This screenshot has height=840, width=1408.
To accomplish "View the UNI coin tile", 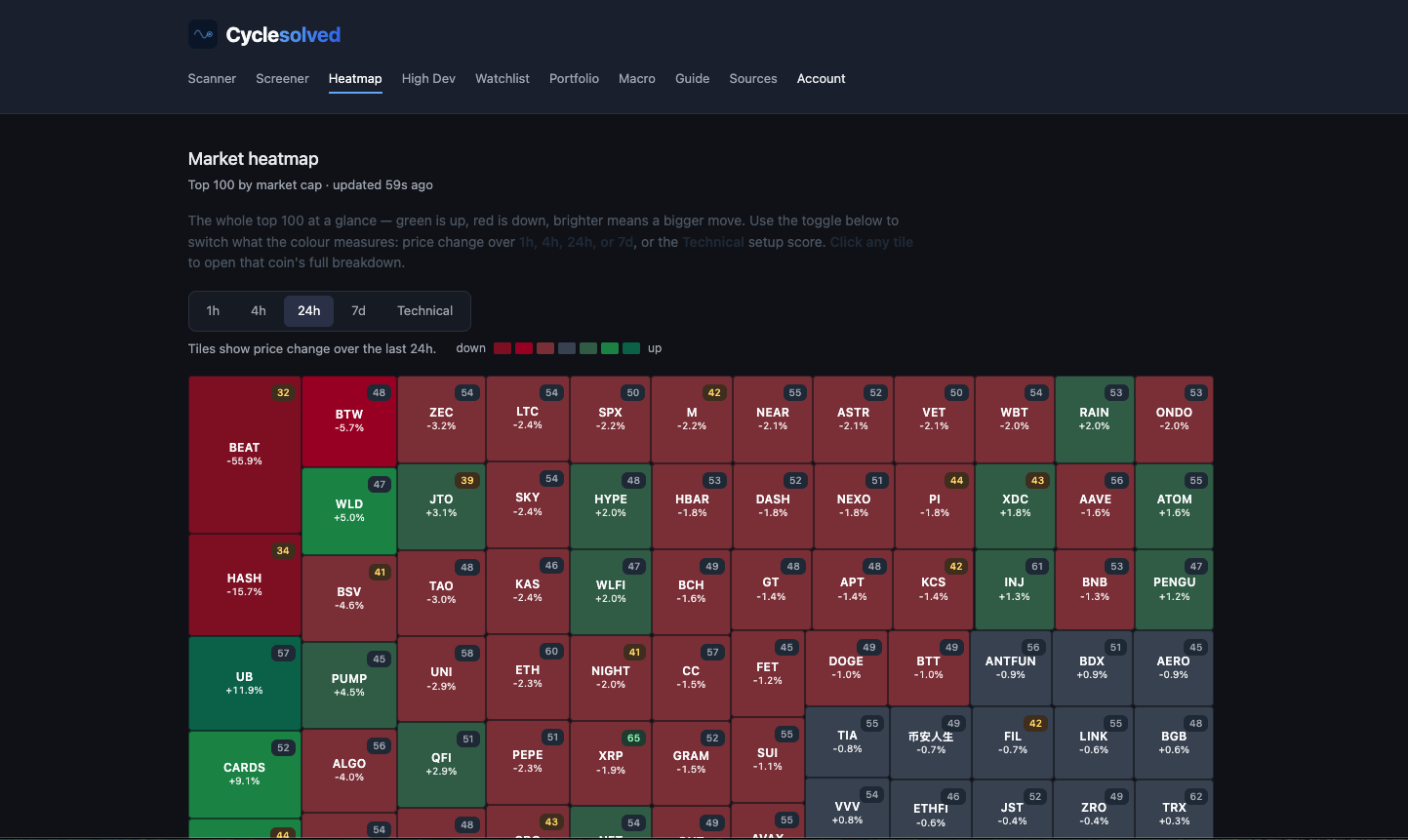I will (441, 678).
